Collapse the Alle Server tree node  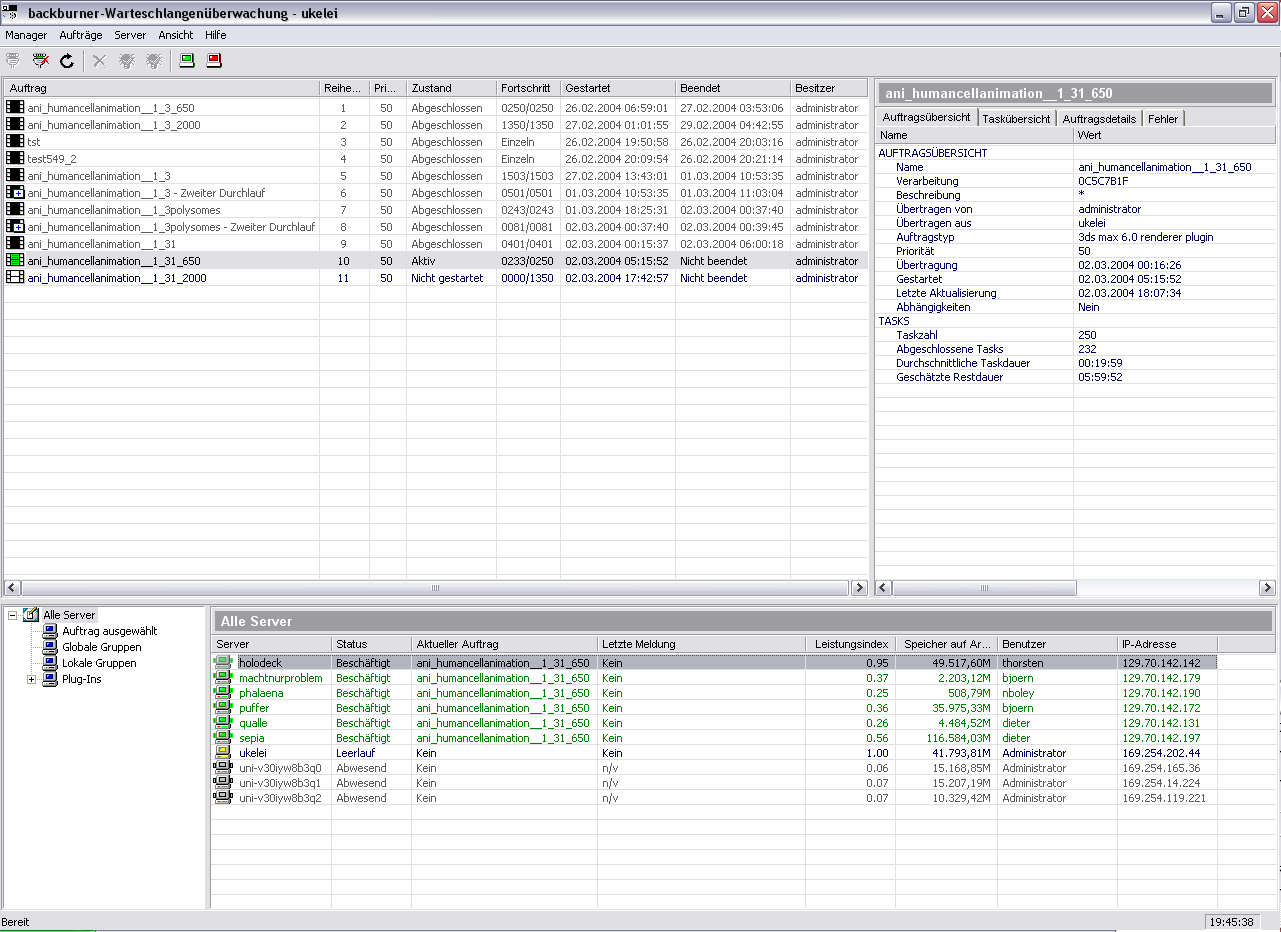pos(12,615)
